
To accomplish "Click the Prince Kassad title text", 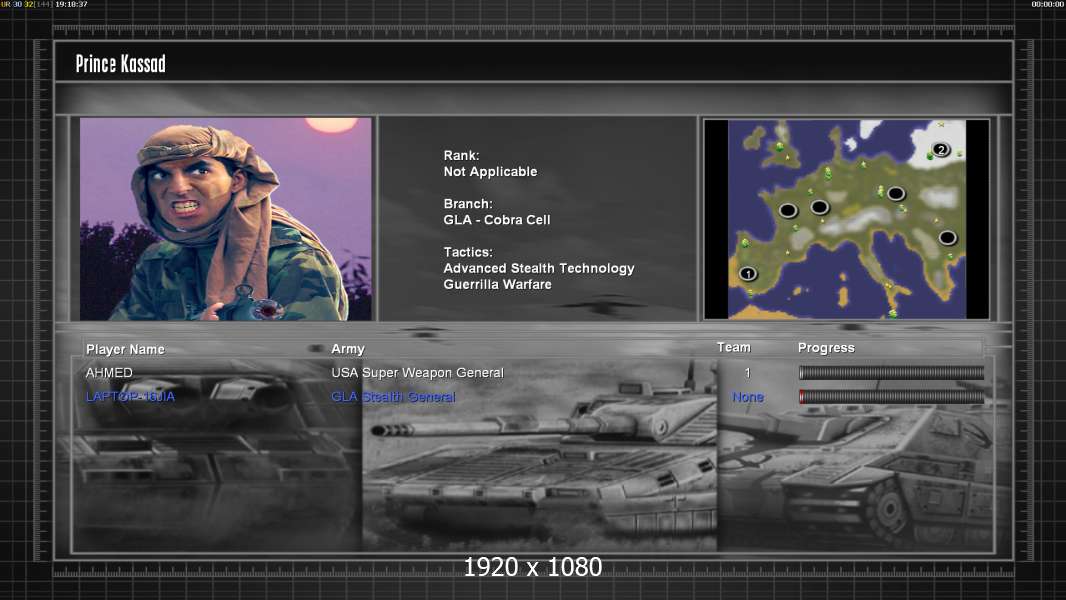I will [120, 64].
